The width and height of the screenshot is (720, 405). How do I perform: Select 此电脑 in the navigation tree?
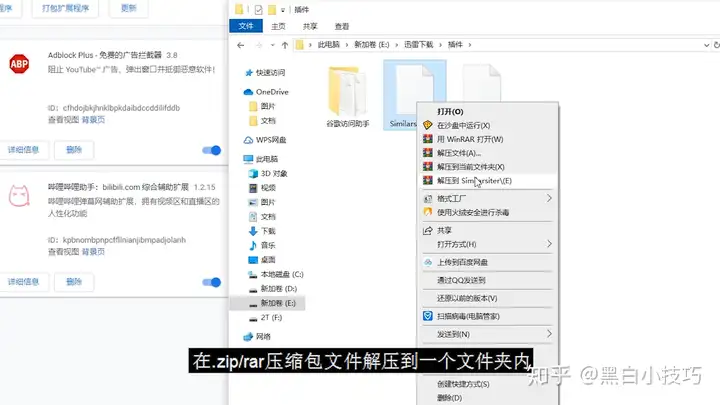260,159
